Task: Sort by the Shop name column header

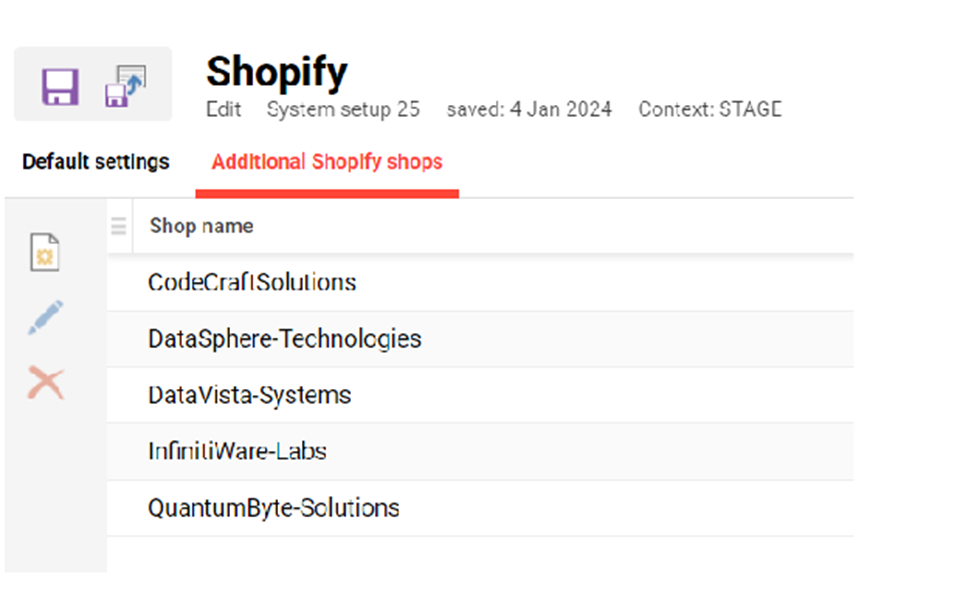Action: [201, 226]
